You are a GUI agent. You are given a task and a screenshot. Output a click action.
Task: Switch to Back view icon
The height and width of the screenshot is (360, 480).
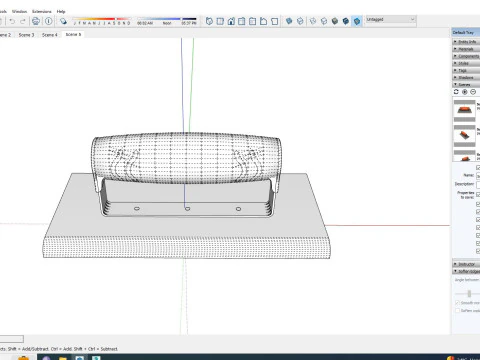[x=253, y=21]
